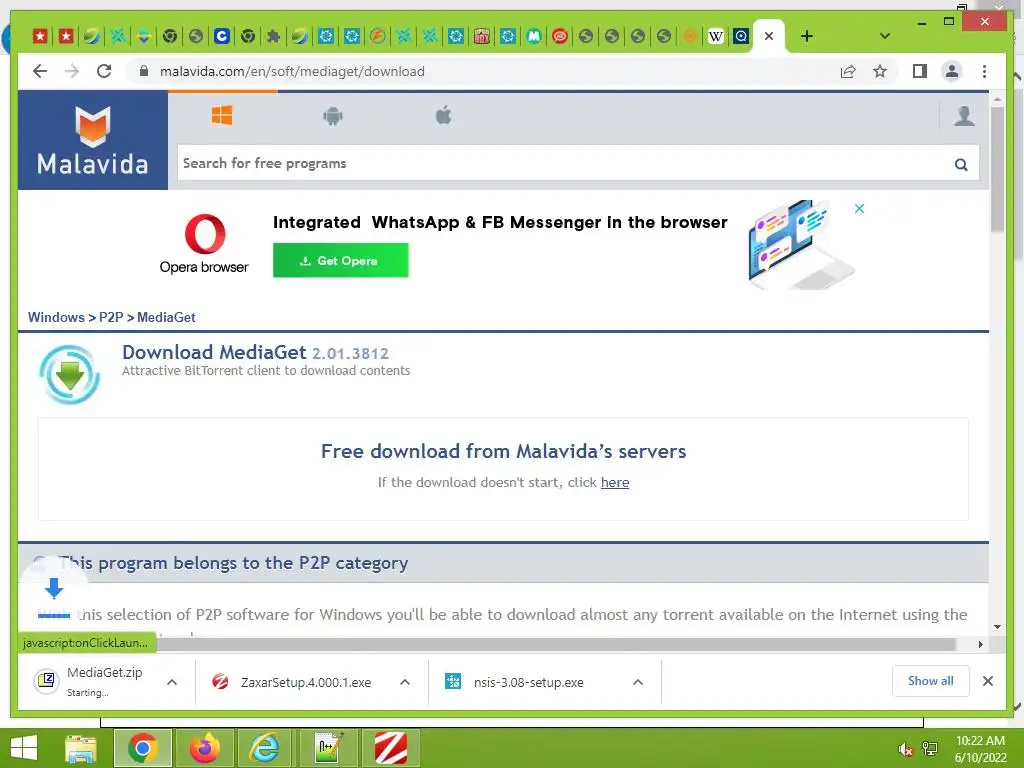The width and height of the screenshot is (1024, 768).
Task: Open the P2P breadcrumb link
Action: pos(111,317)
